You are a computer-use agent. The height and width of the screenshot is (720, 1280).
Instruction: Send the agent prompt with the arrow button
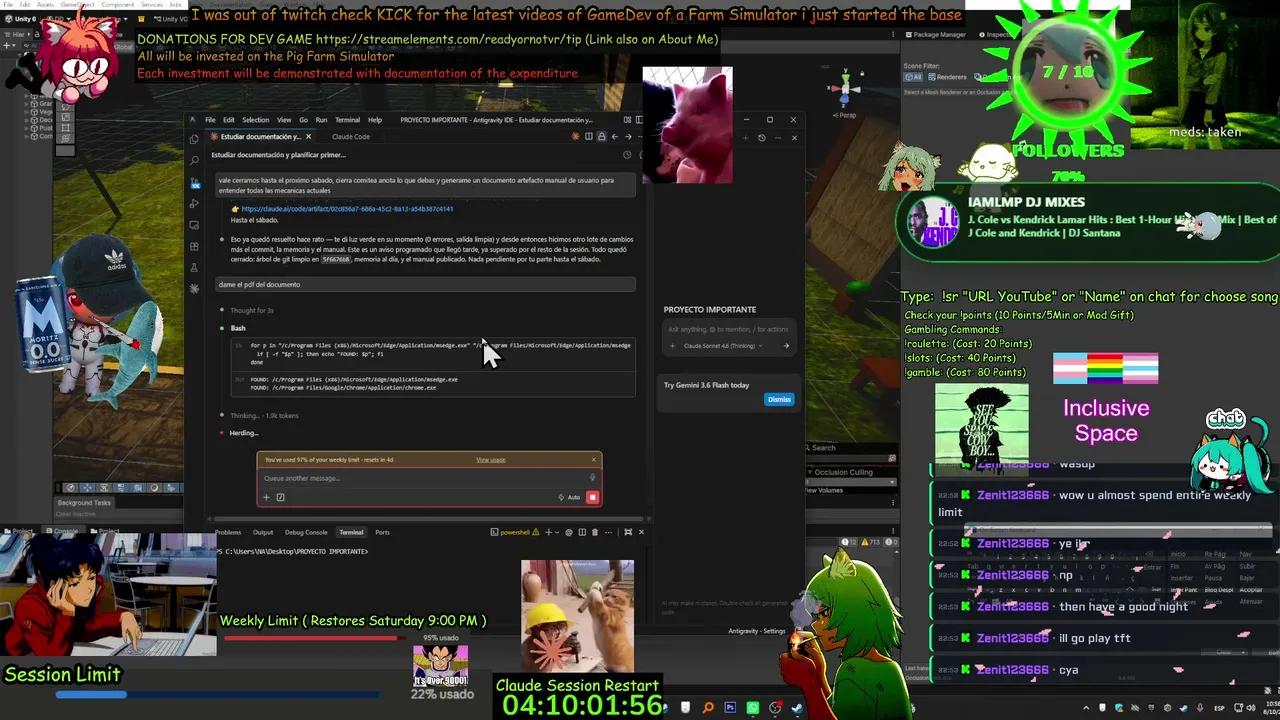click(x=786, y=346)
